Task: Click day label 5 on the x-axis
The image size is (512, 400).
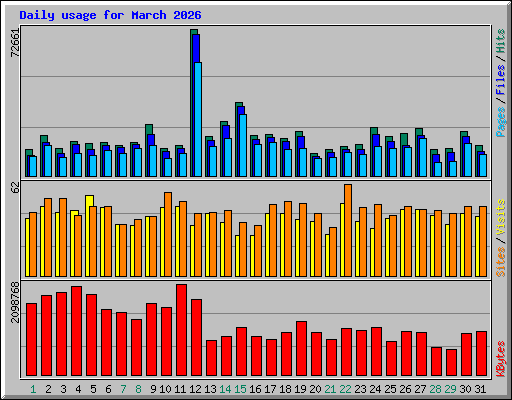Action: 93,389
